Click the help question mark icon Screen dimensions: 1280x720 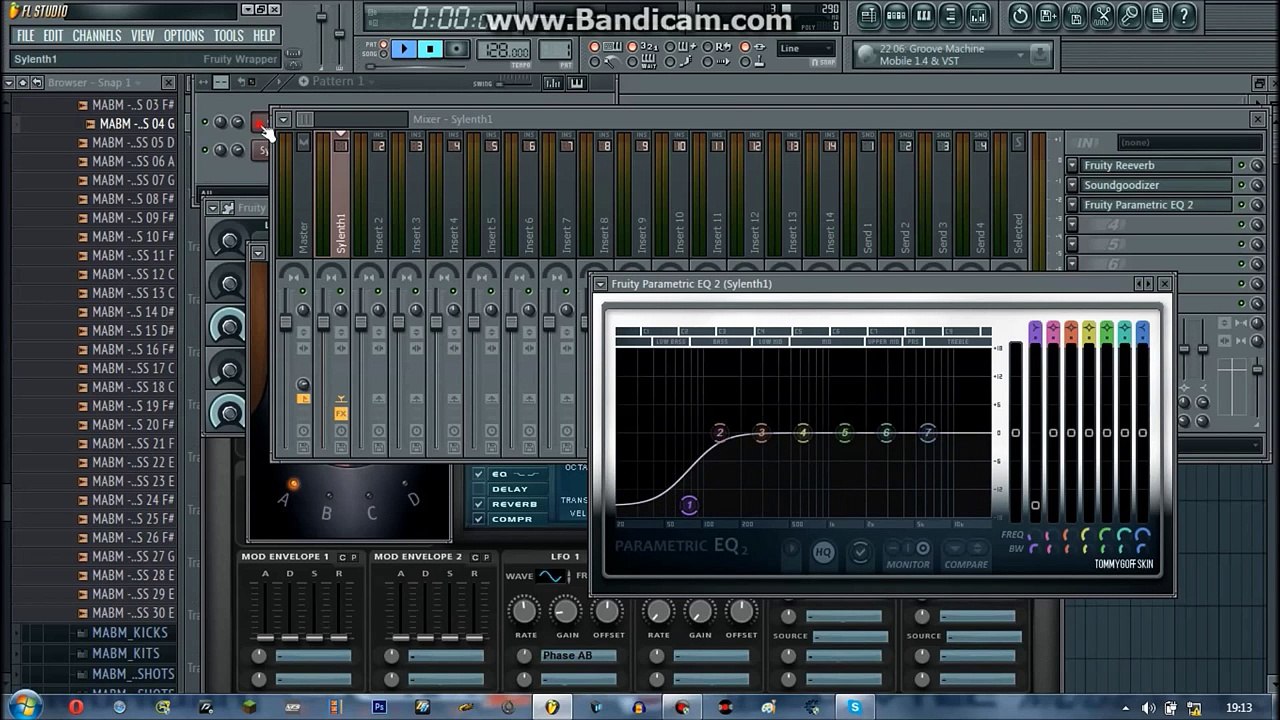click(1184, 15)
